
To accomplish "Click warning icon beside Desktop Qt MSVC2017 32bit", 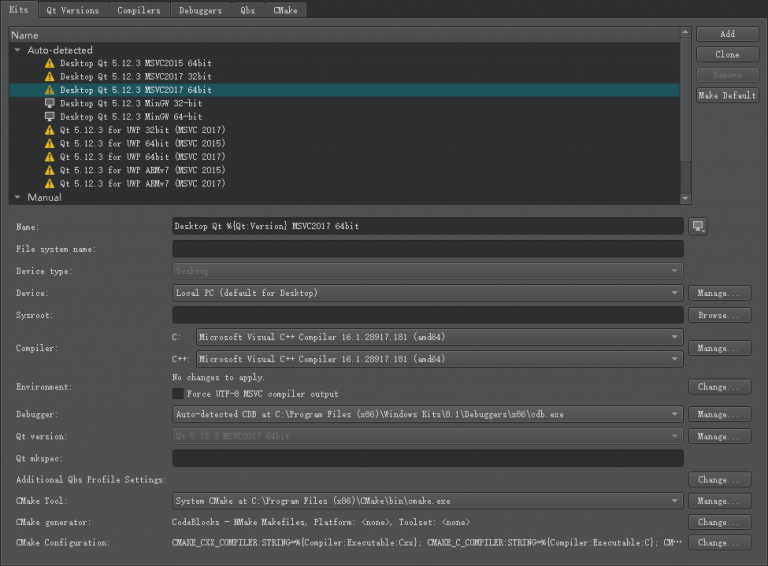I will (49, 76).
